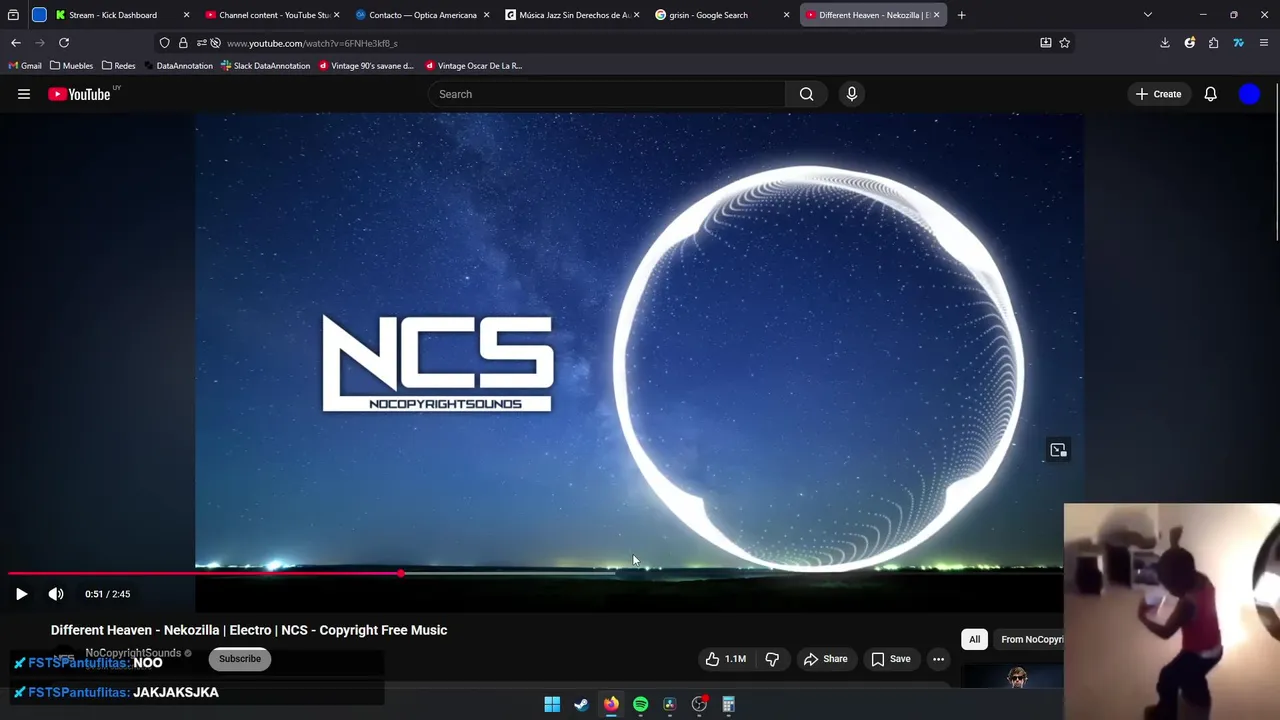Open Vintage 90's savane bookmark
This screenshot has height=720, width=1280.
366,66
